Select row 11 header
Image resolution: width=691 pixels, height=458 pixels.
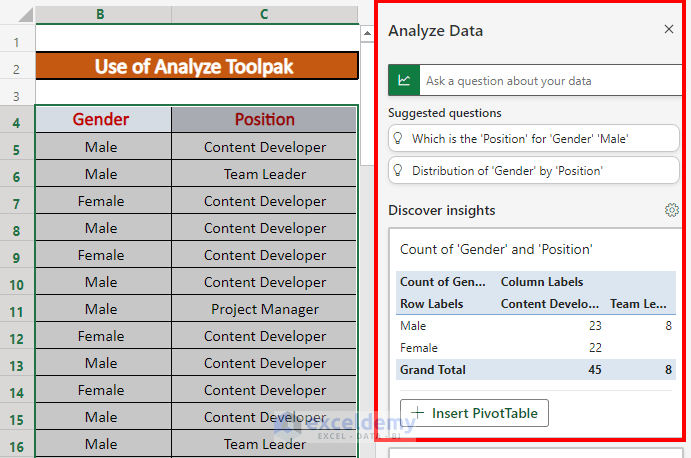click(17, 309)
